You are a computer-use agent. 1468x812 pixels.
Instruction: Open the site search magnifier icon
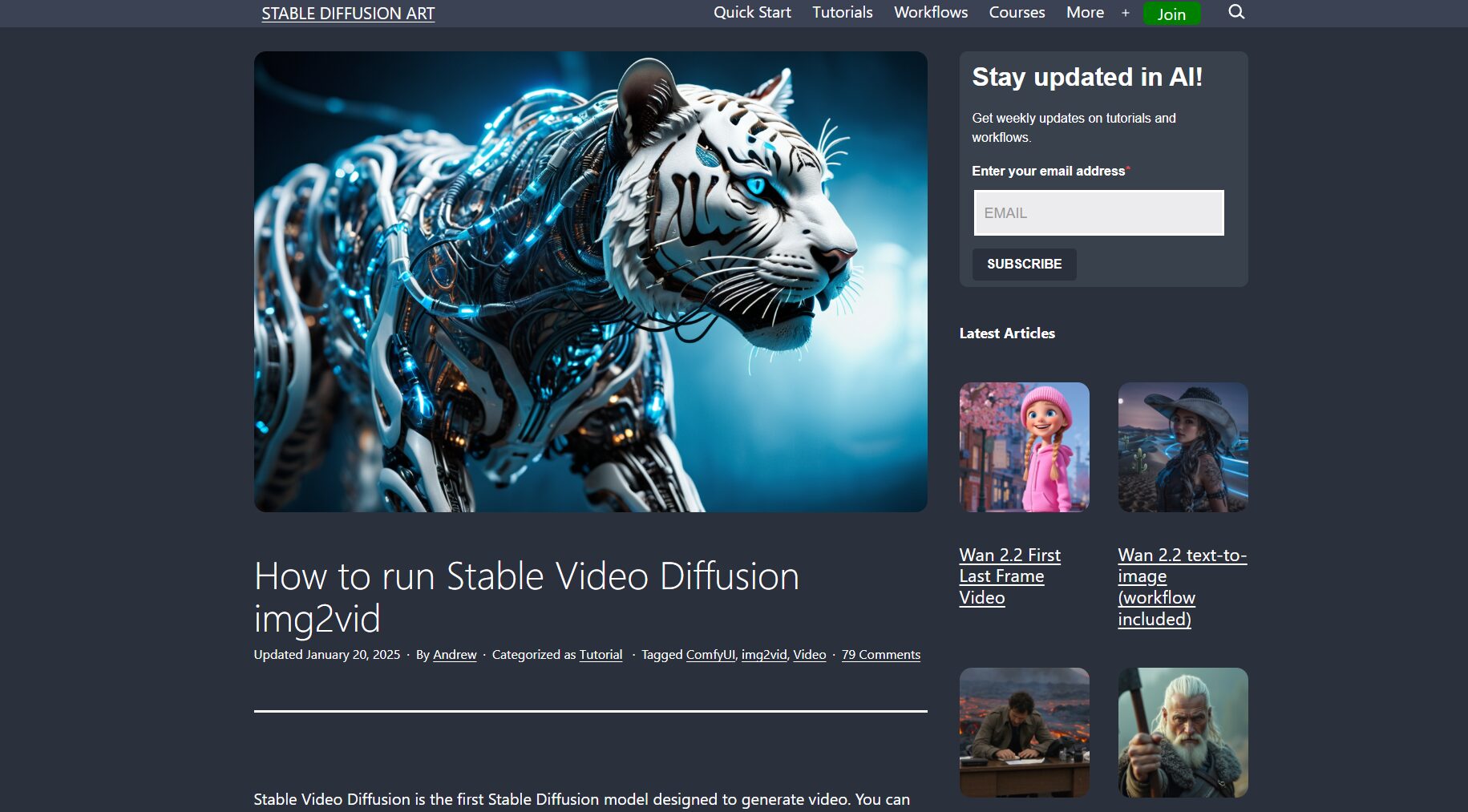(x=1236, y=12)
